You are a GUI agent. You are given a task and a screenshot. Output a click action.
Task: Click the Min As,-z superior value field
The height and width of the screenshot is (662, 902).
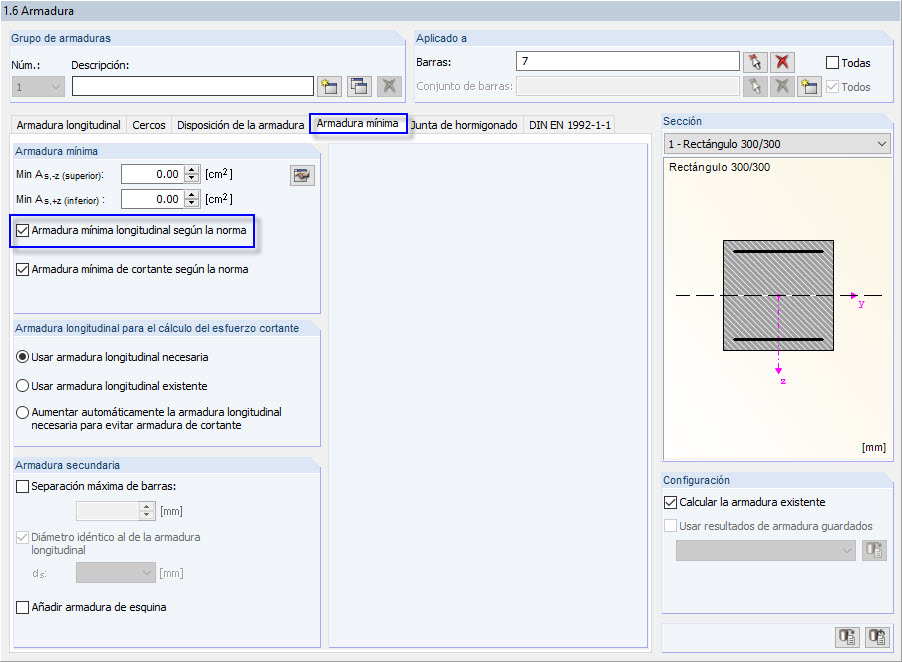pyautogui.click(x=153, y=174)
